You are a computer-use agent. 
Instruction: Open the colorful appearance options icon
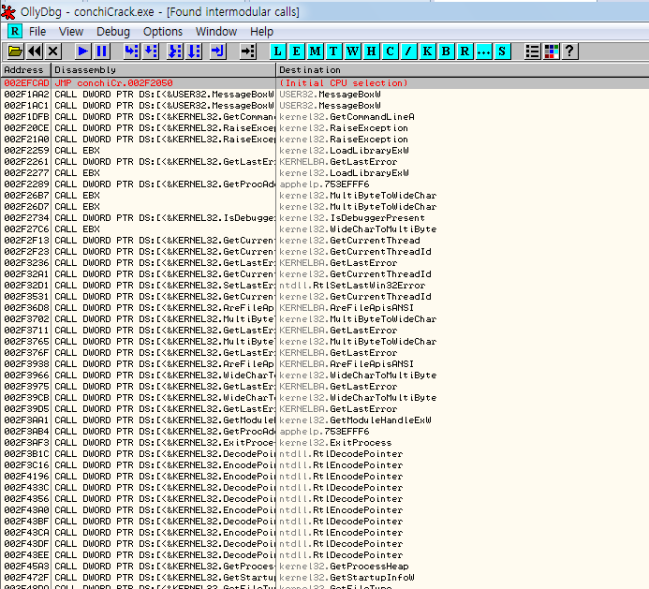551,51
